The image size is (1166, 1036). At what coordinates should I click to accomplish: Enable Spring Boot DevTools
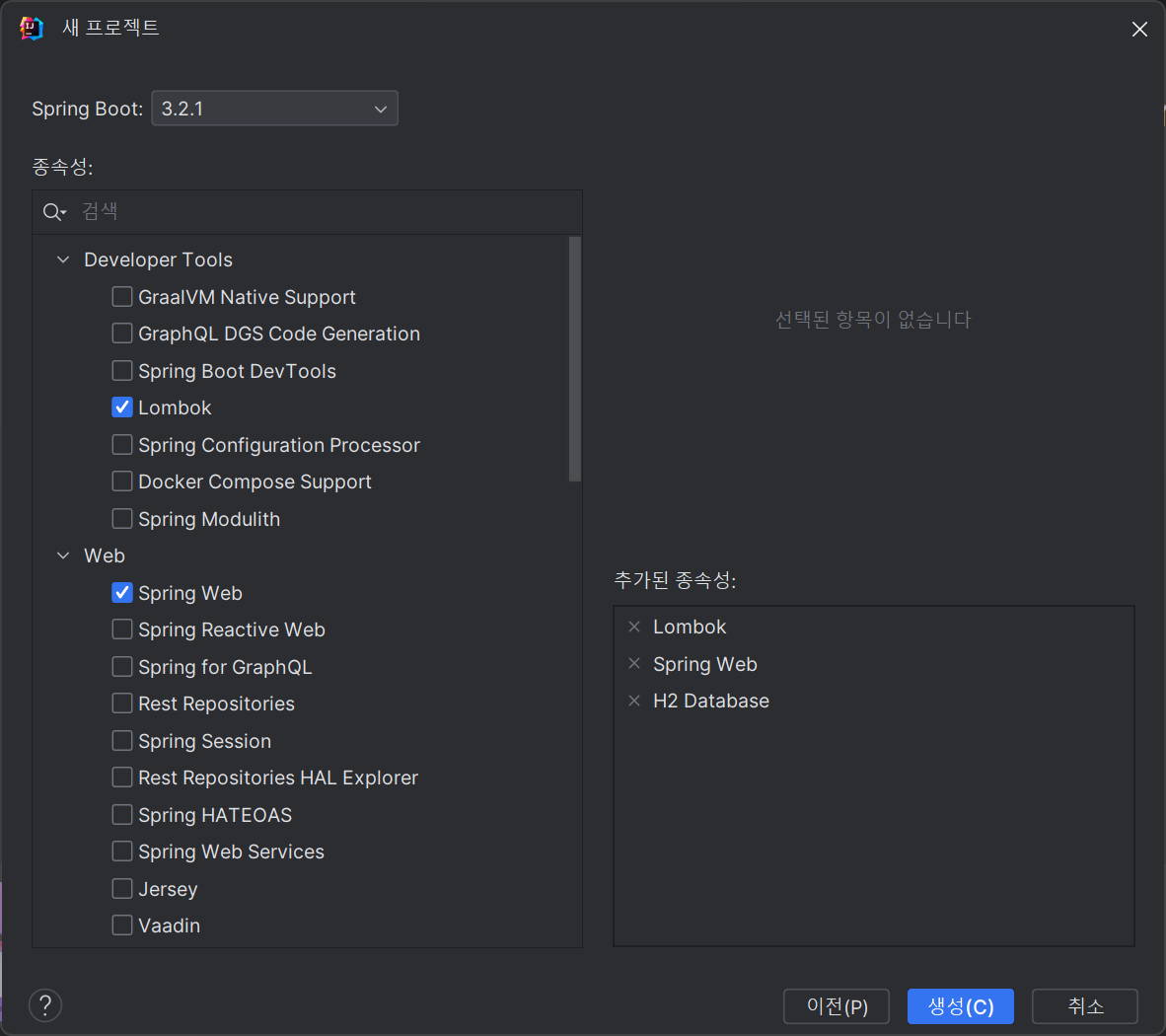(x=122, y=370)
